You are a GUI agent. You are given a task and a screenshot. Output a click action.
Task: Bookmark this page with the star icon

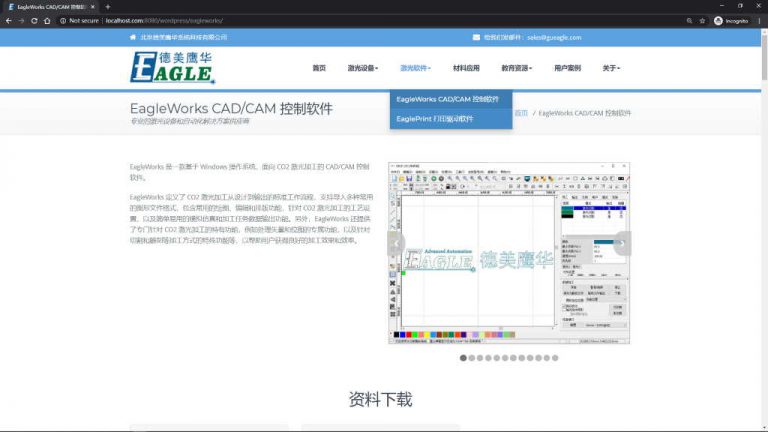tap(702, 21)
